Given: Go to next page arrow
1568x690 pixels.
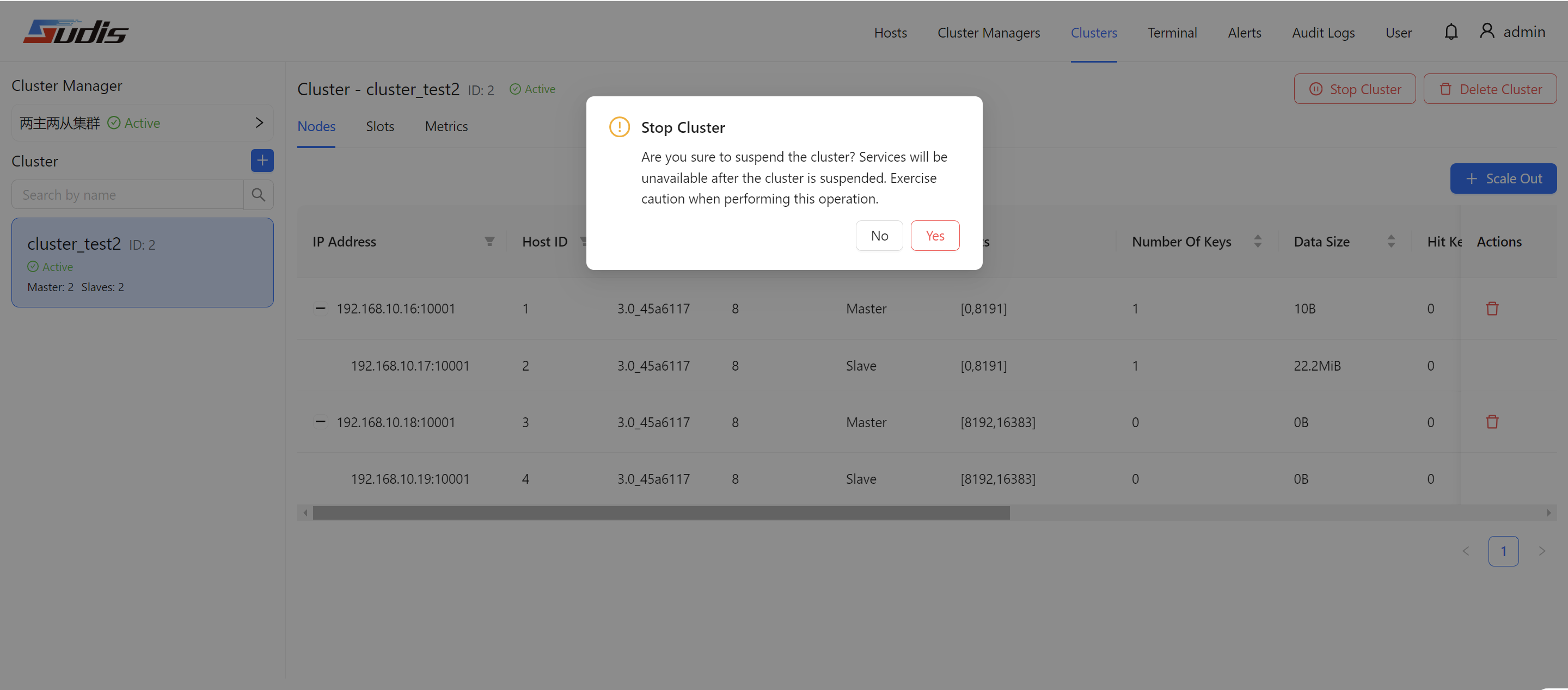Looking at the screenshot, I should 1542,551.
